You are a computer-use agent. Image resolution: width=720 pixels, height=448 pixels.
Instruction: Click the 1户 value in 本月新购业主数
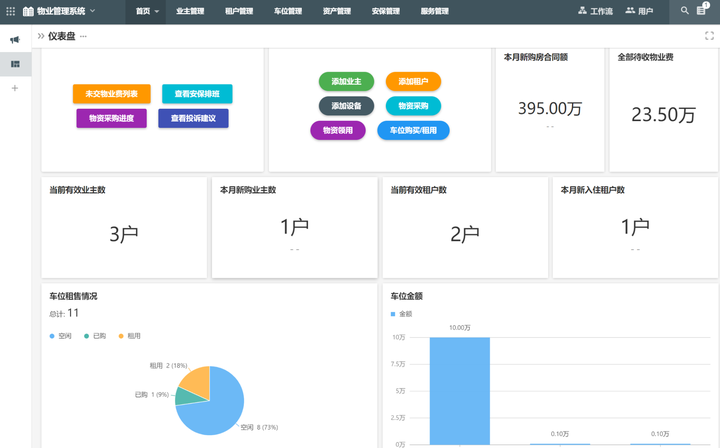coord(294,227)
